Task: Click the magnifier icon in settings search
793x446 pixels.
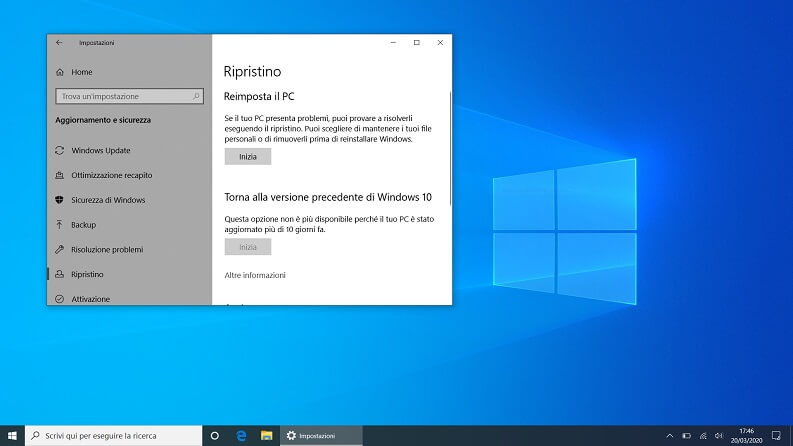Action: click(x=196, y=96)
